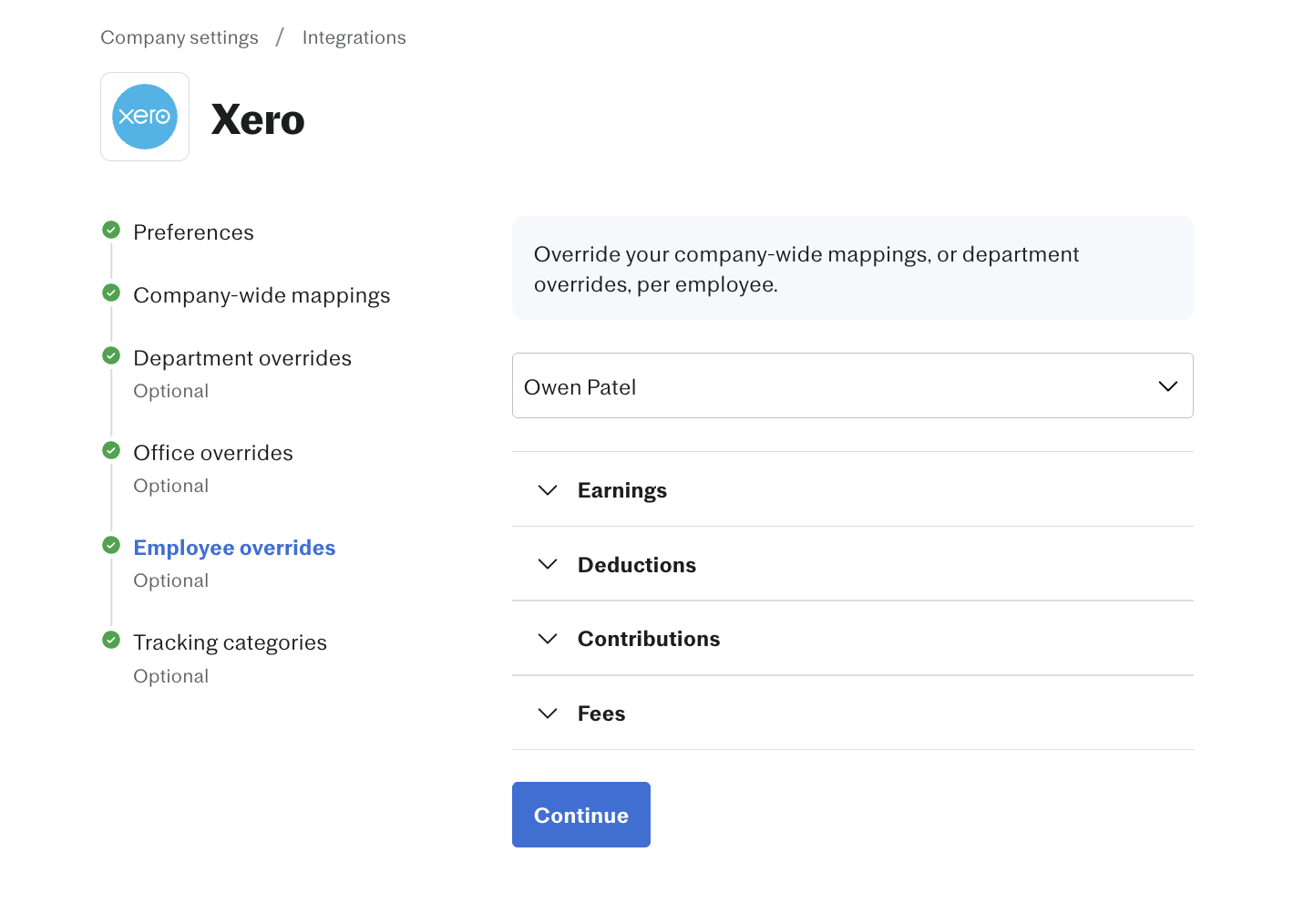This screenshot has height=924, width=1314.
Task: Click the Department overrides checkmark icon
Action: [111, 355]
